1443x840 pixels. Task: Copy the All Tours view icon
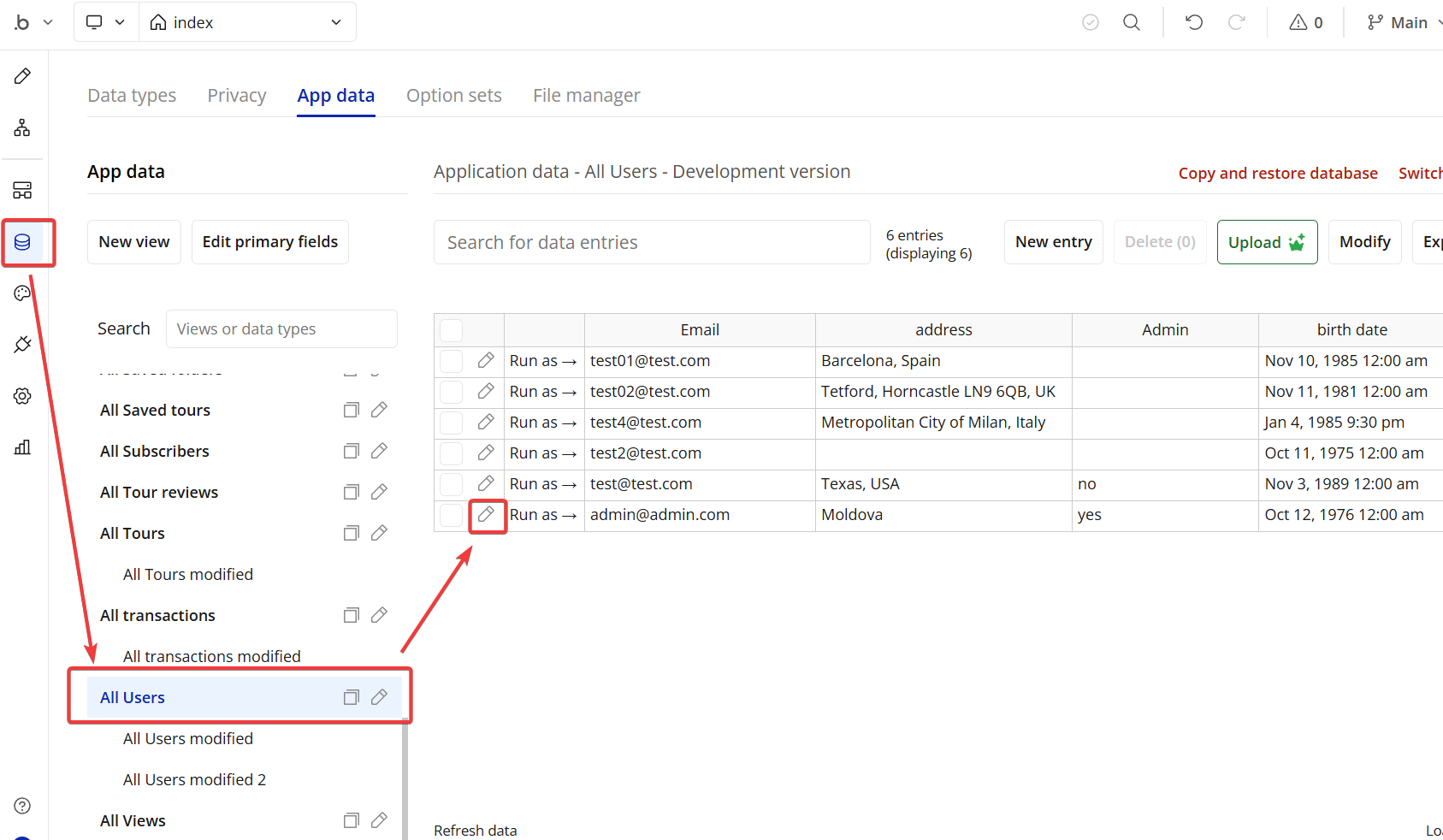[x=351, y=534]
